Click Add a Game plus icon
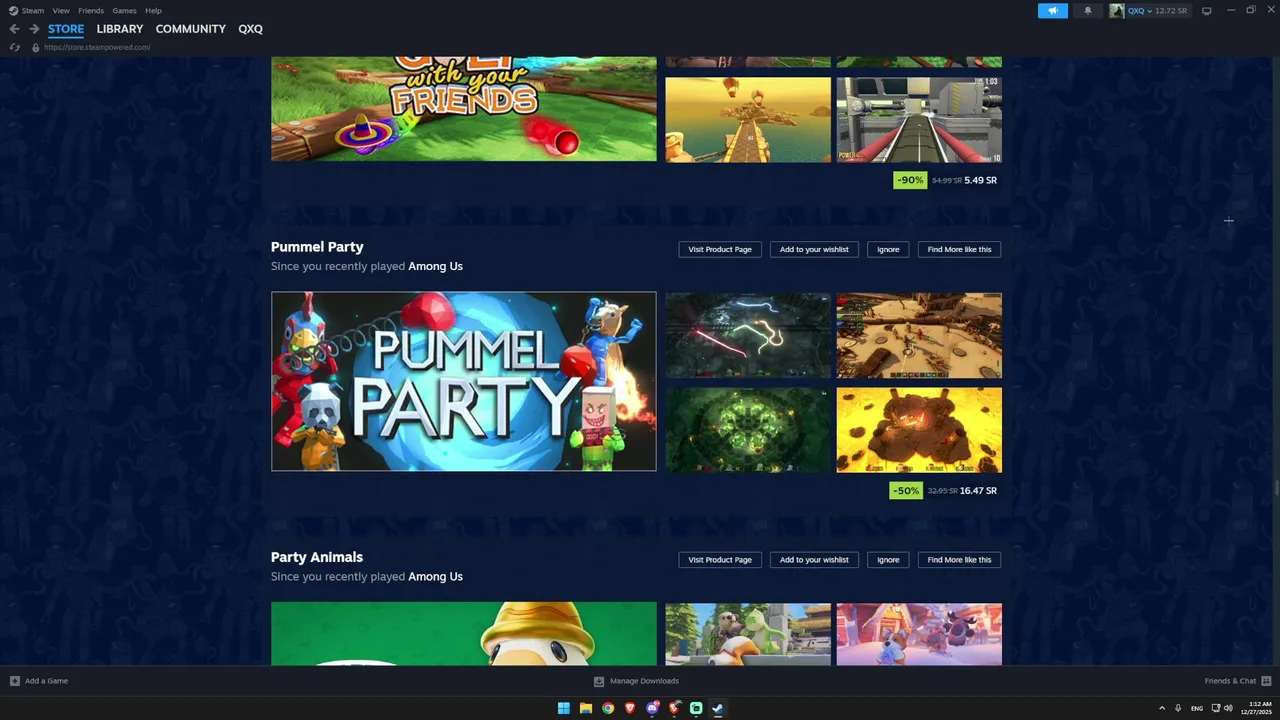Viewport: 1280px width, 720px height. coord(15,681)
